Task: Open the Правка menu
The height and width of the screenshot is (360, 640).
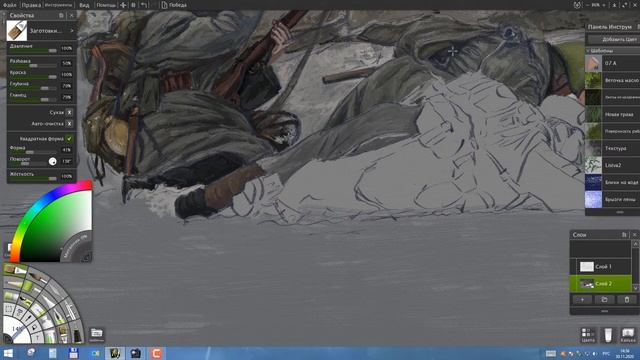Action: coord(31,5)
